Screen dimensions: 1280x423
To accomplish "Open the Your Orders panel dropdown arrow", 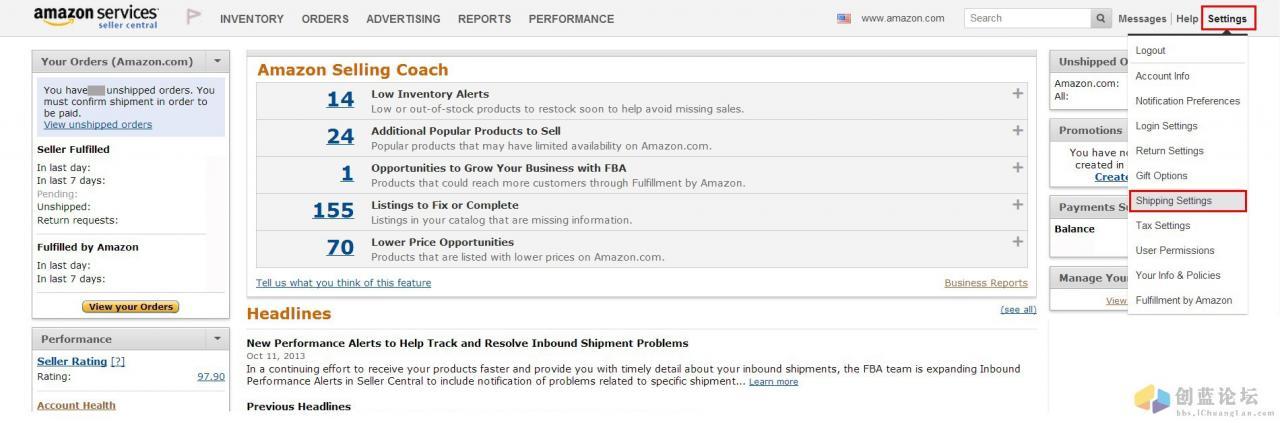I will click(218, 61).
